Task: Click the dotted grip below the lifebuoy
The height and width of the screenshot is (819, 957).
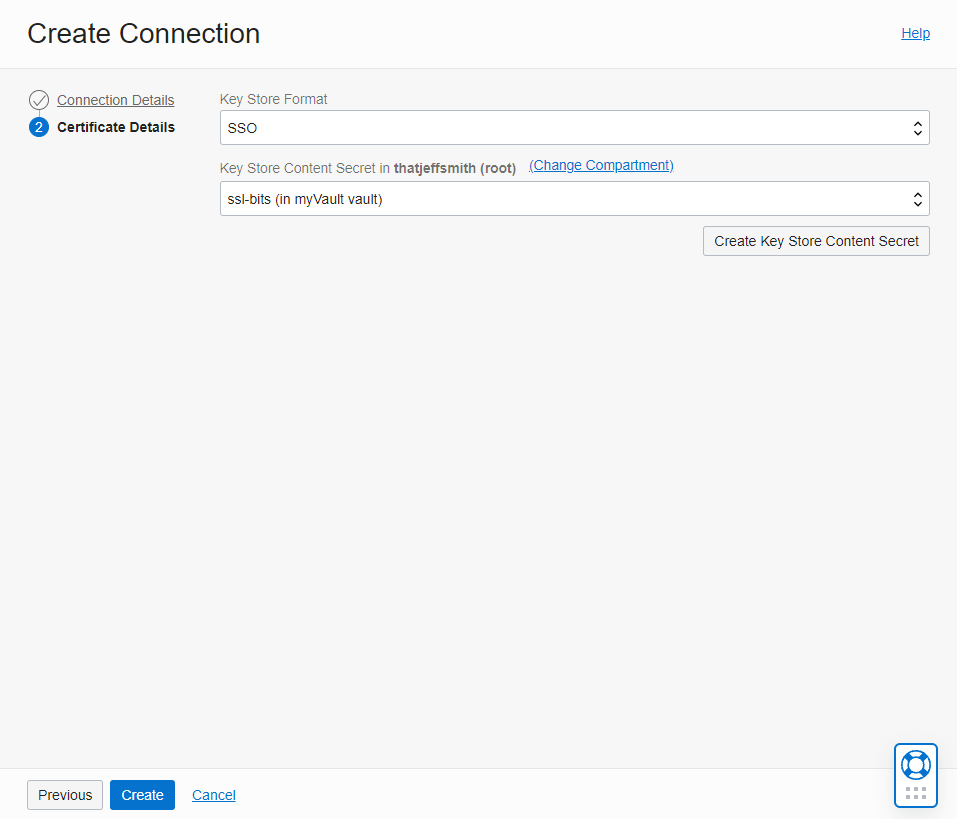Action: 915,793
